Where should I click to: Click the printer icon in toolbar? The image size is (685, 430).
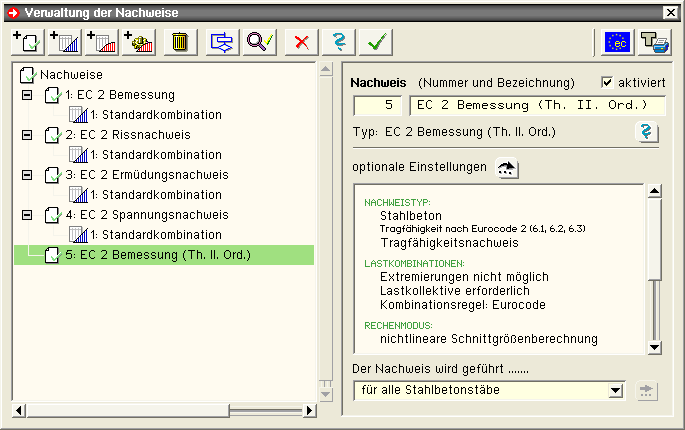coord(656,42)
